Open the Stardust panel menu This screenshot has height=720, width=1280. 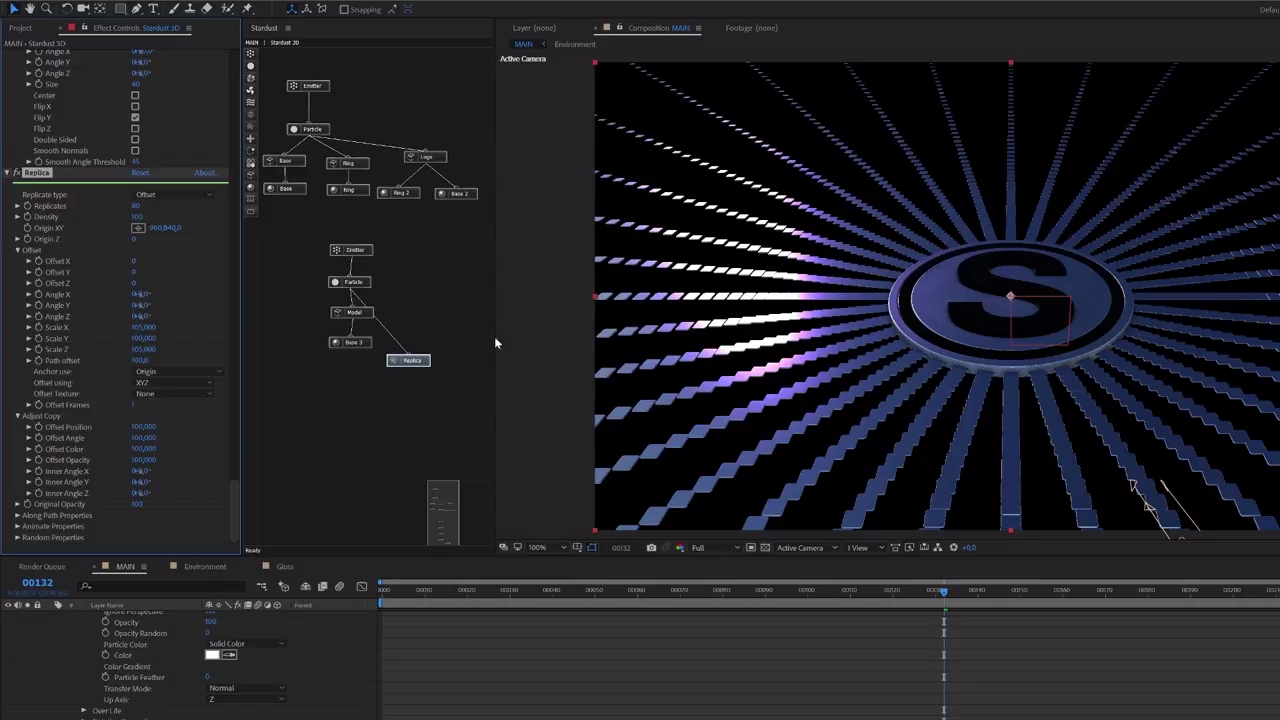click(x=288, y=28)
